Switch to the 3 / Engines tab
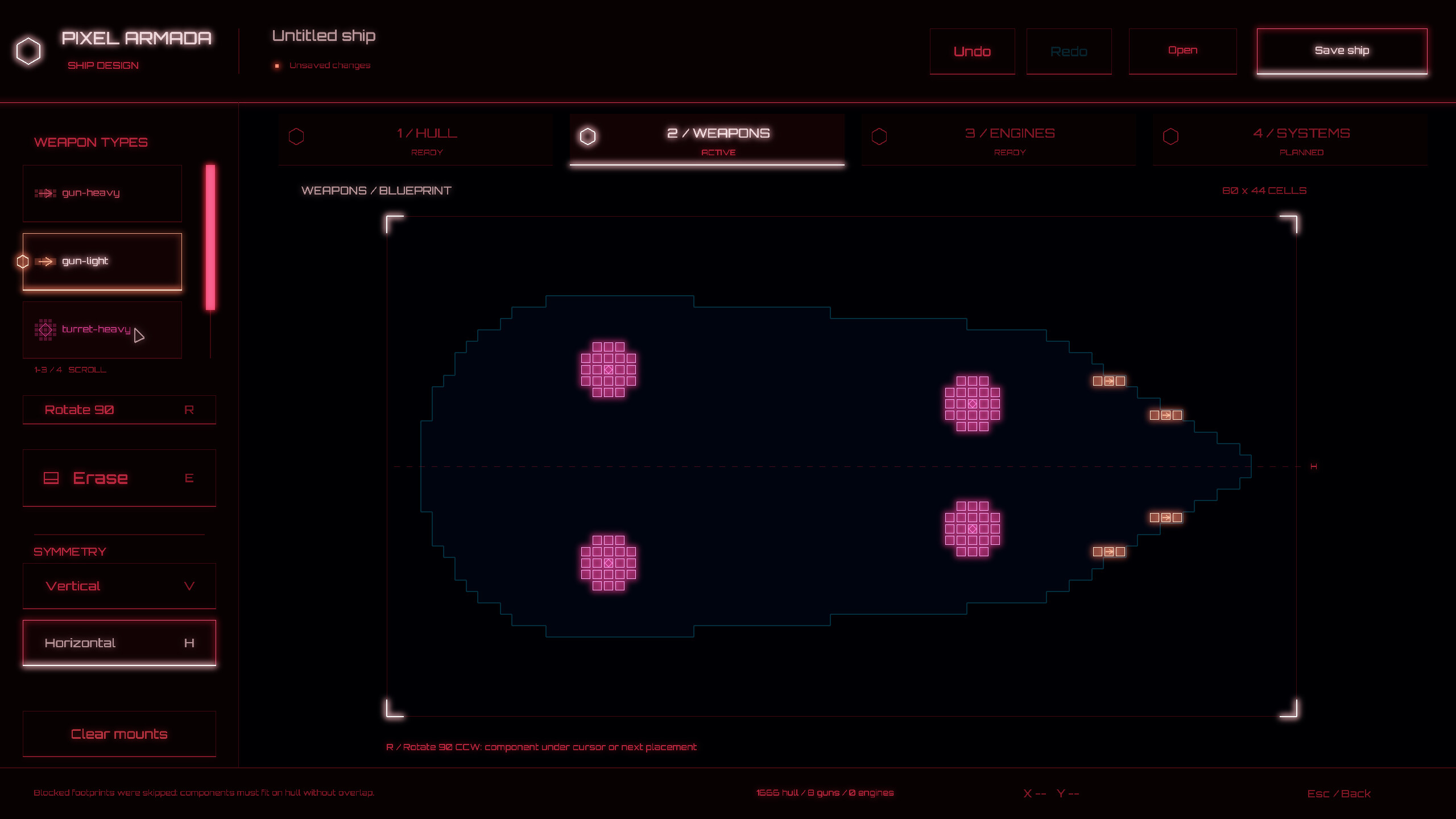 (x=999, y=140)
